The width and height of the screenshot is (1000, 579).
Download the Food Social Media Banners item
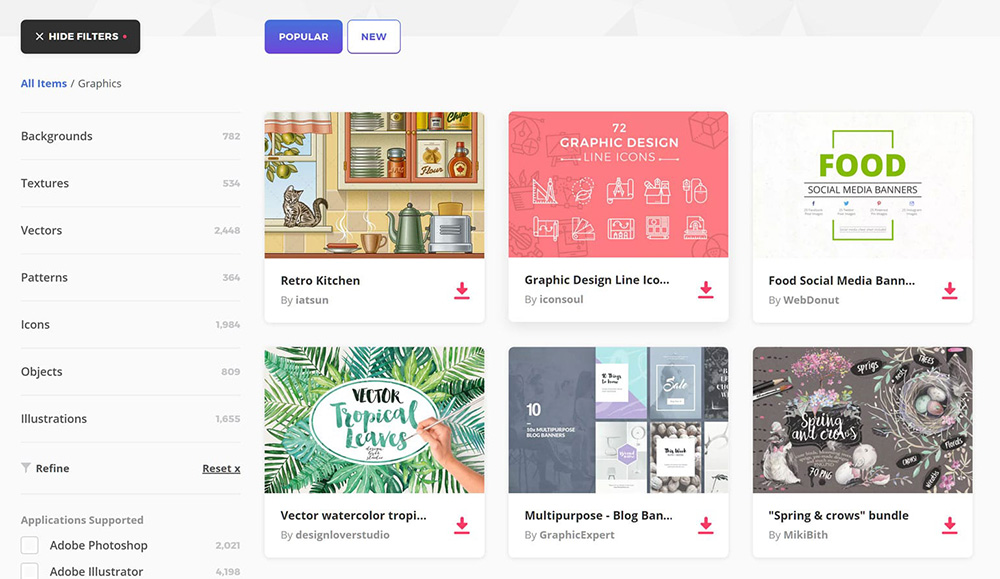tap(949, 290)
